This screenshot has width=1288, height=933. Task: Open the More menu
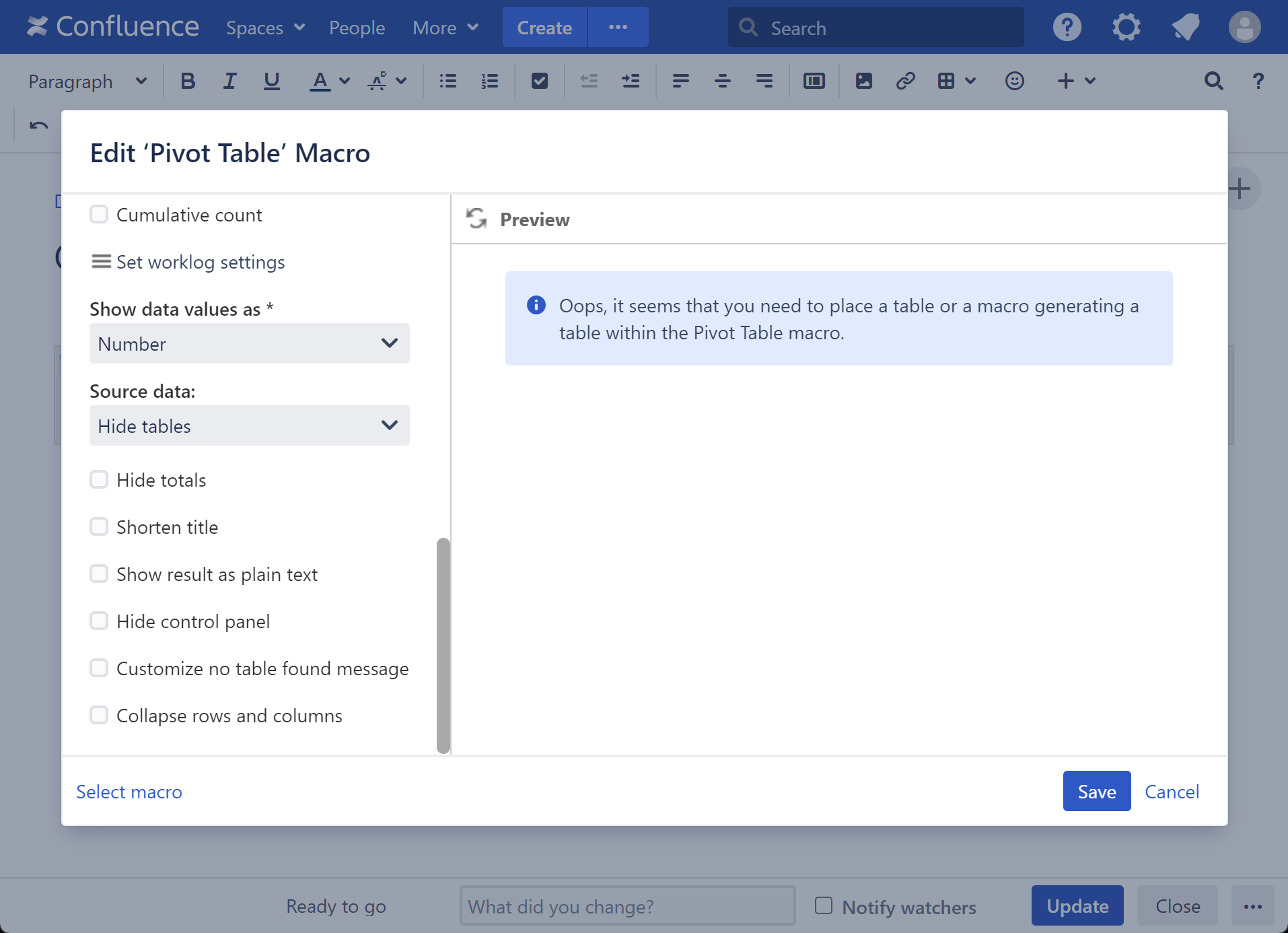pyautogui.click(x=445, y=28)
